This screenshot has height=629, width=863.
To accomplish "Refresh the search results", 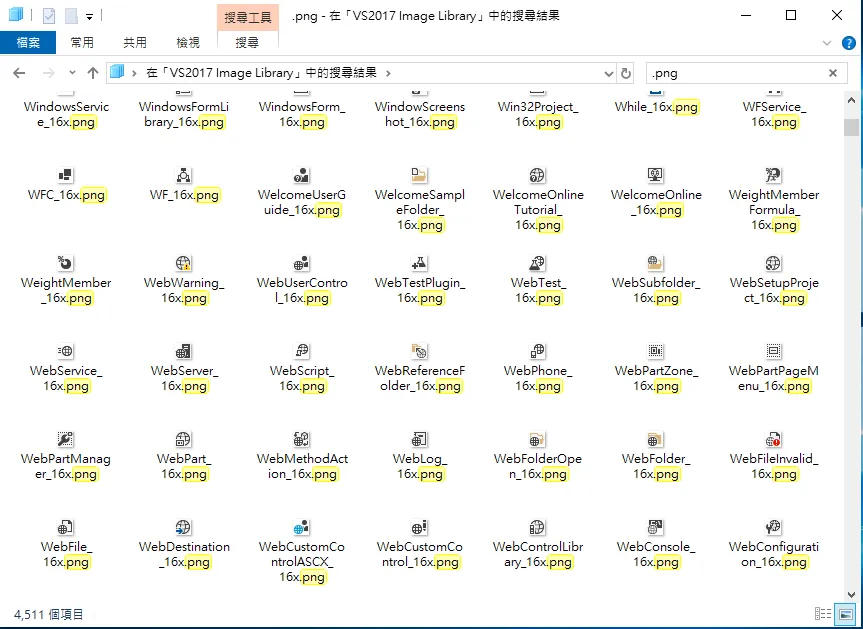I will pyautogui.click(x=626, y=73).
